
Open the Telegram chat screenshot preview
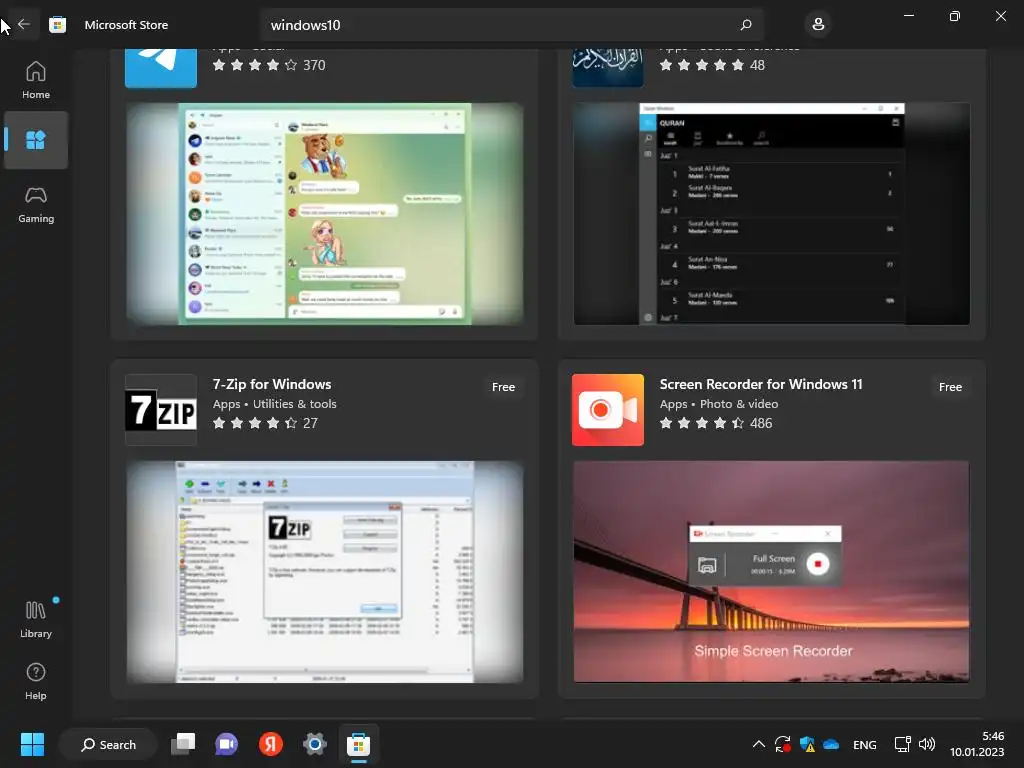(x=325, y=214)
